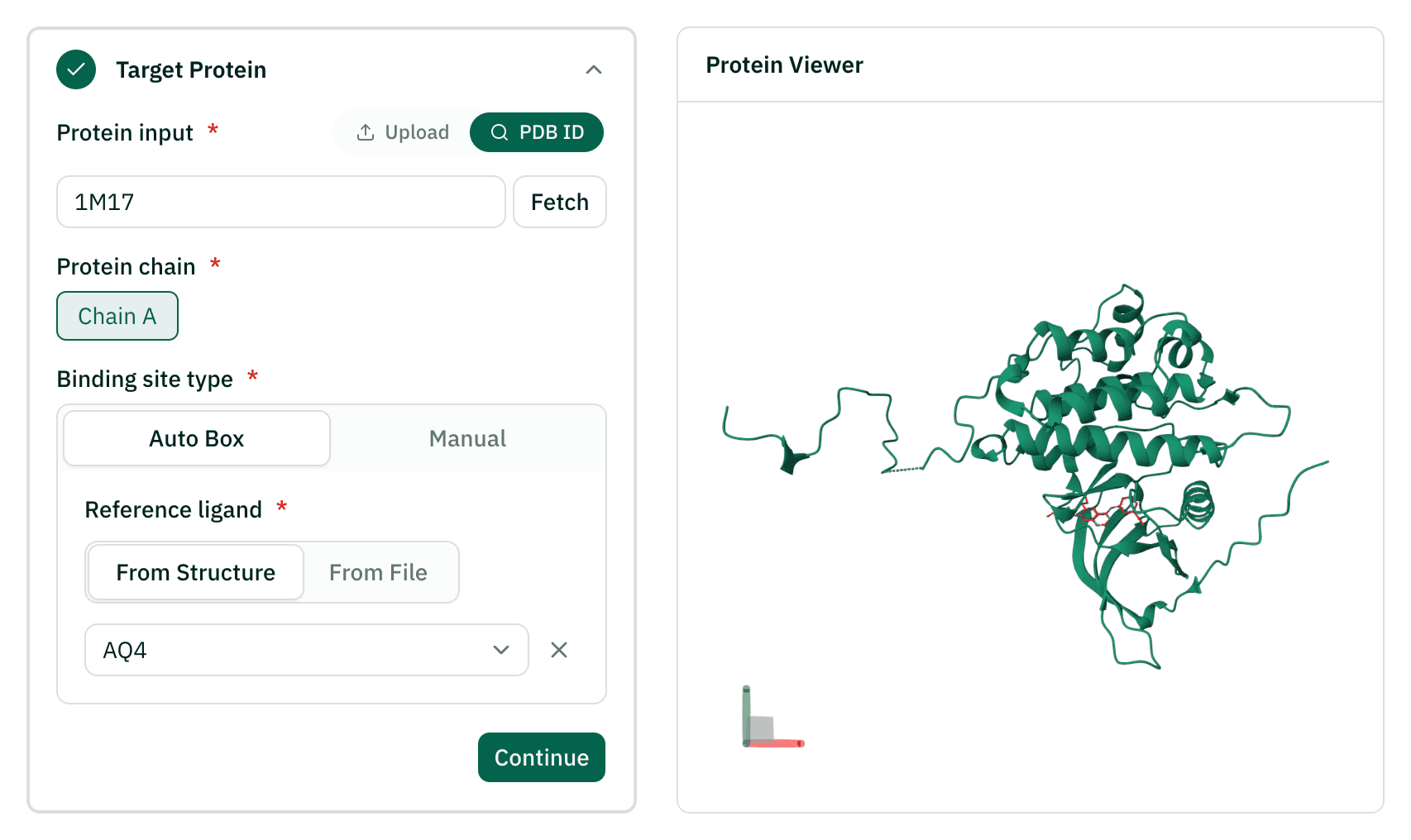This screenshot has height=840, width=1411.
Task: Toggle Chain A selection
Action: coord(117,316)
